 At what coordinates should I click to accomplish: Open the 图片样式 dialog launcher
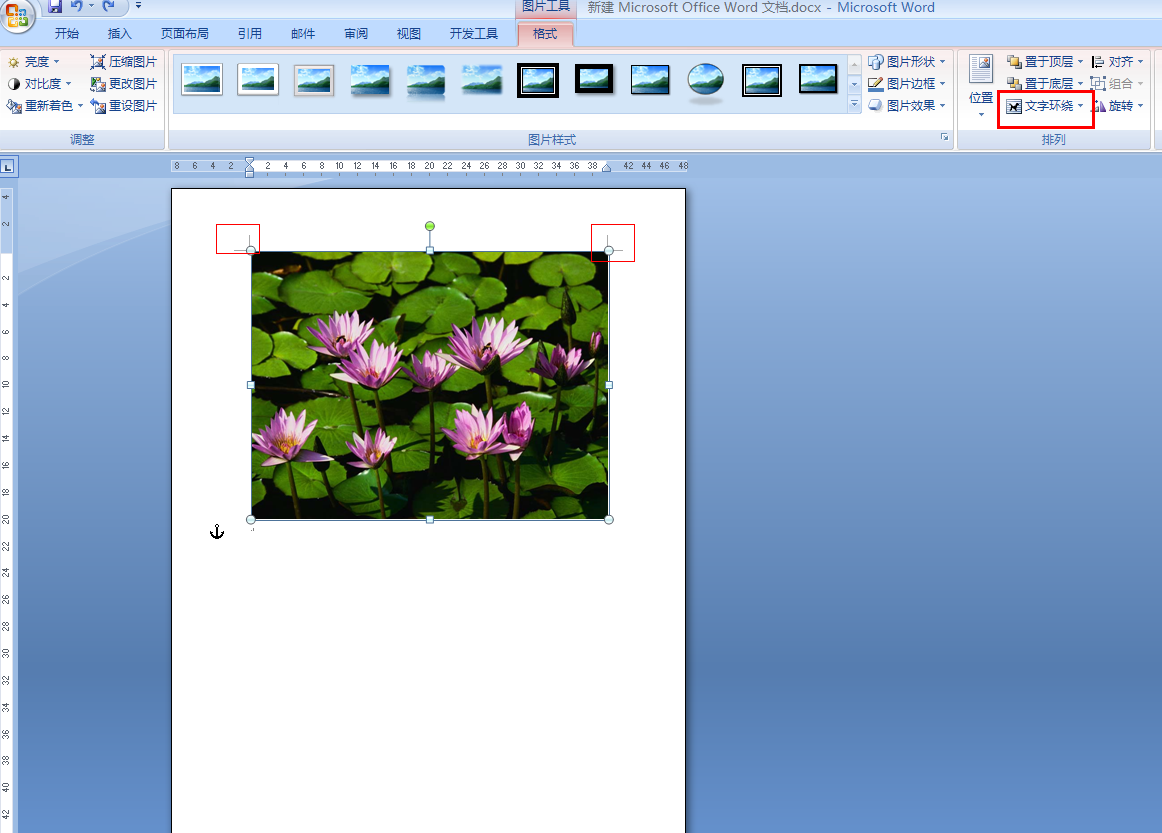943,139
